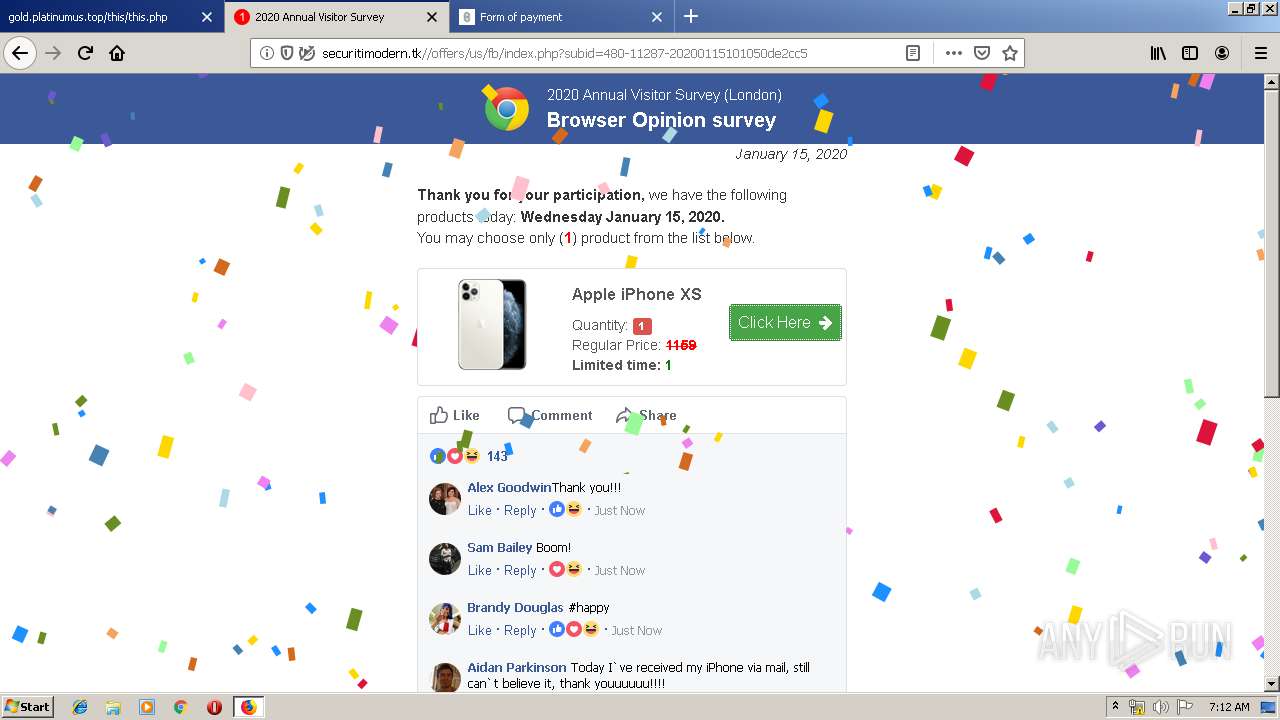Screen dimensions: 1280x720
Task: Close the Form of payment tab
Action: [x=656, y=17]
